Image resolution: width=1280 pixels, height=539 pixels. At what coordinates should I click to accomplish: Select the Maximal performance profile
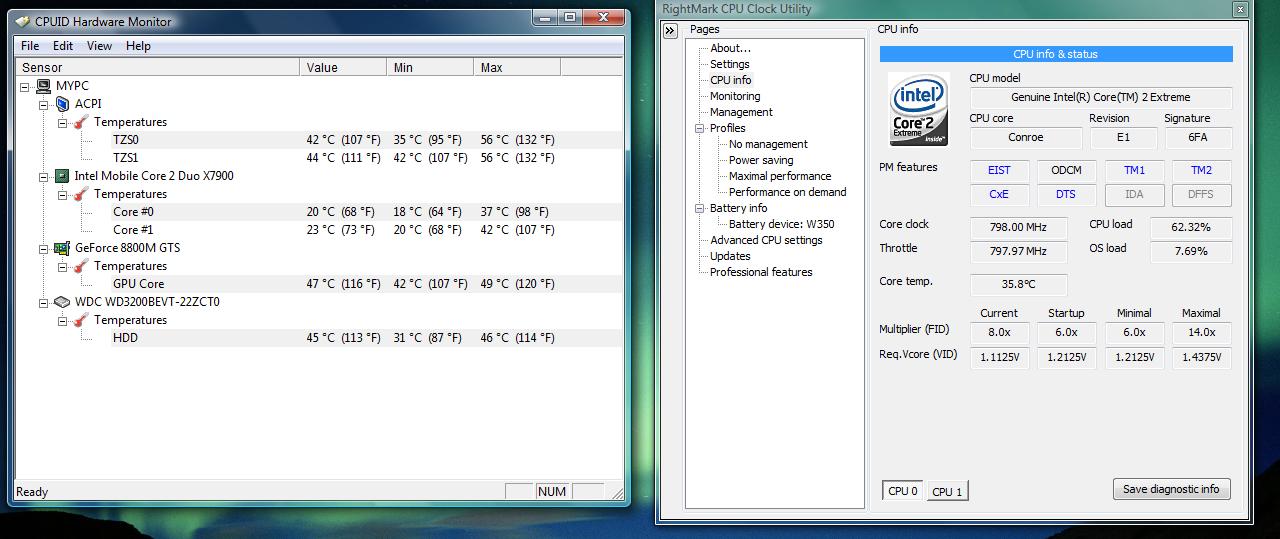coord(780,176)
